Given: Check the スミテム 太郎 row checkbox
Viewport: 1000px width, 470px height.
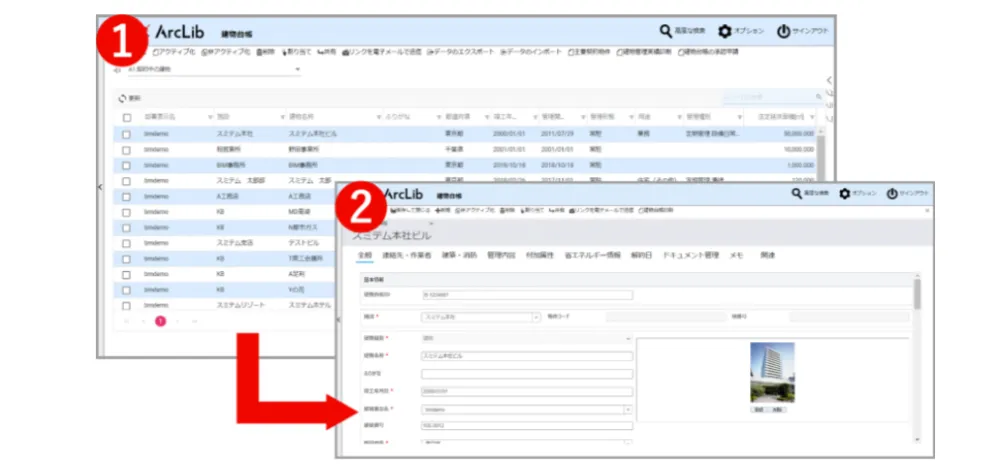Looking at the screenshot, I should 126,181.
